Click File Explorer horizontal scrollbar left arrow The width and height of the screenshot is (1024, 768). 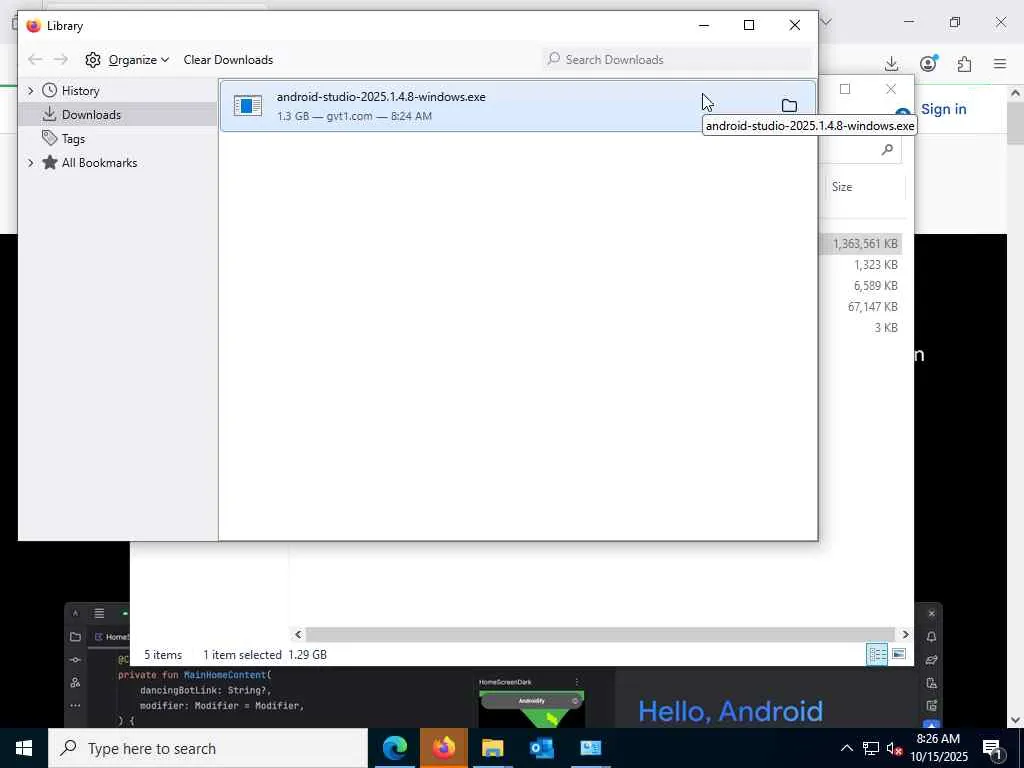tap(298, 634)
